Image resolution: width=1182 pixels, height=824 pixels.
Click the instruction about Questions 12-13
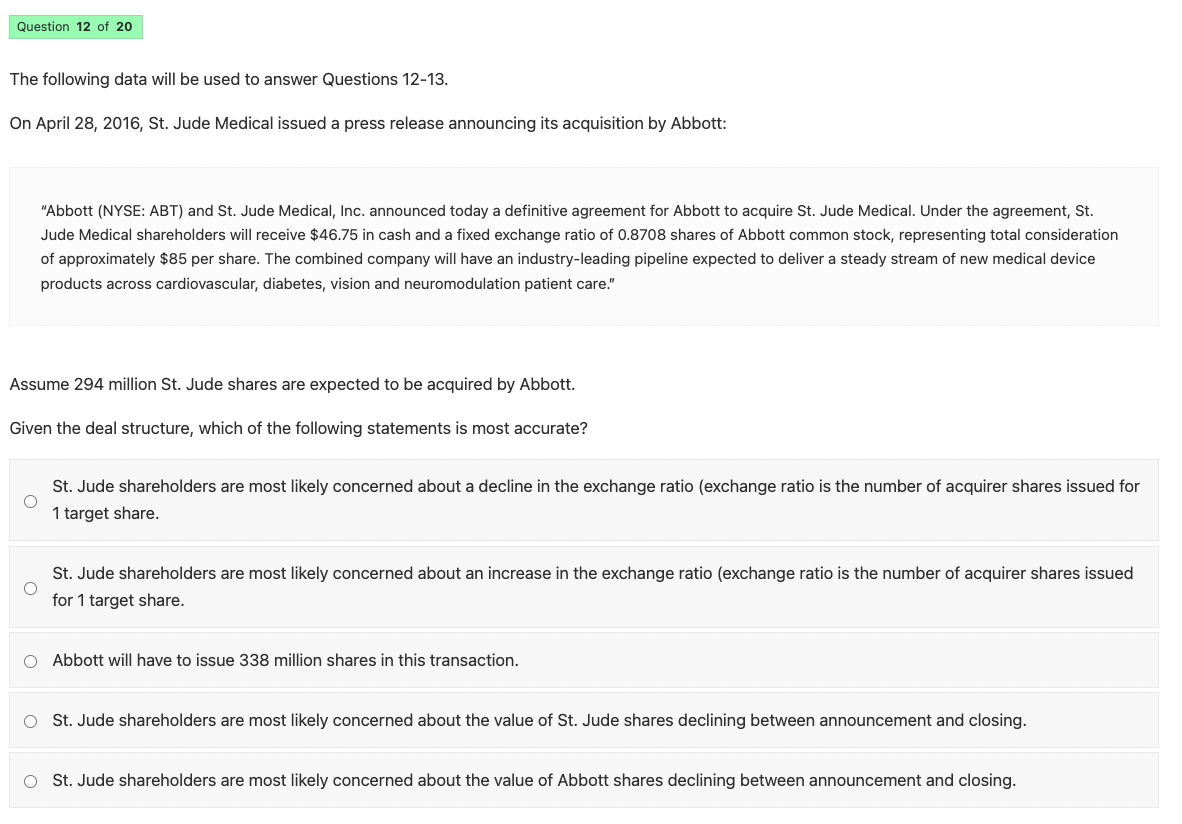[230, 79]
